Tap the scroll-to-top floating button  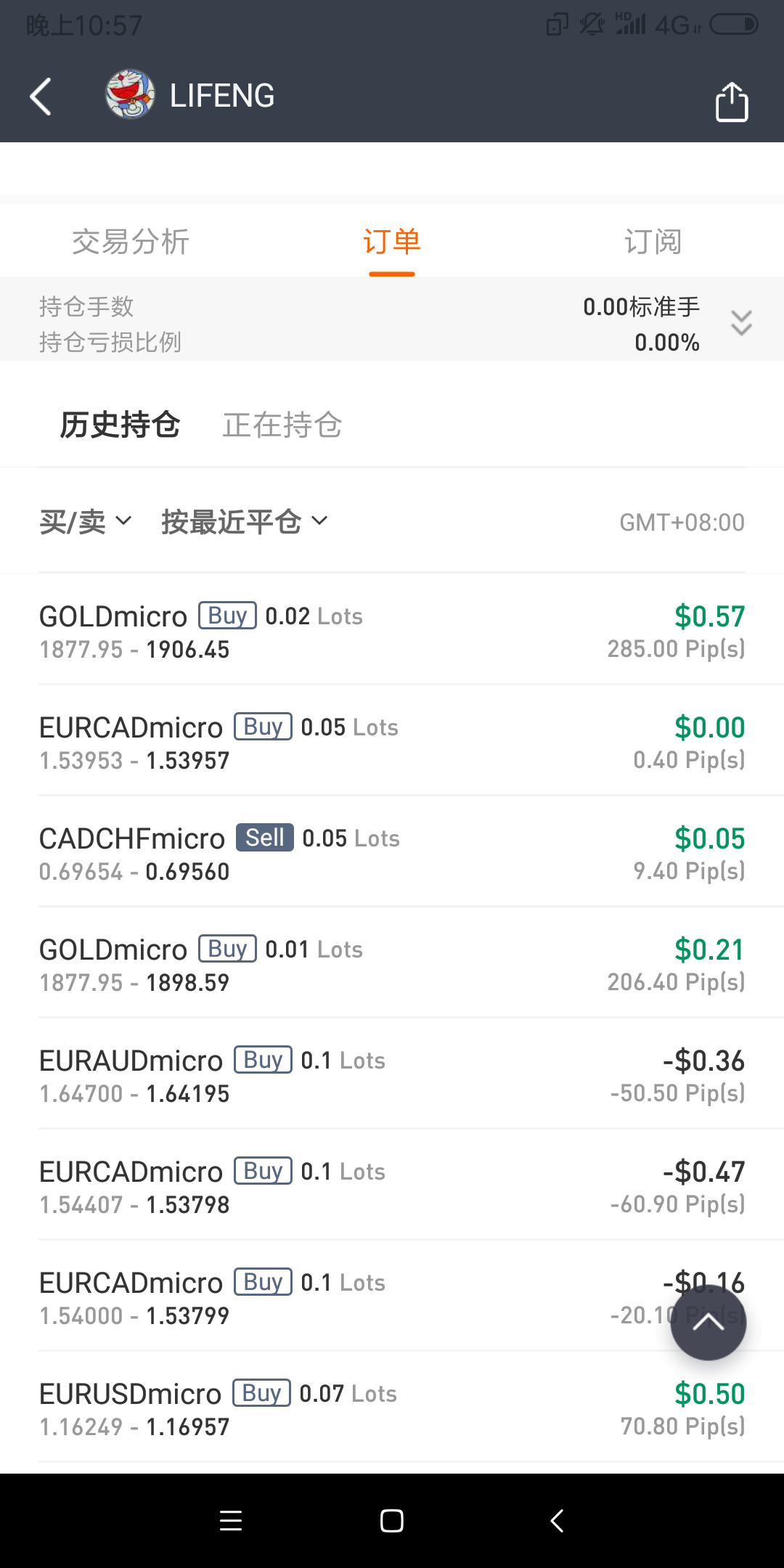709,1322
